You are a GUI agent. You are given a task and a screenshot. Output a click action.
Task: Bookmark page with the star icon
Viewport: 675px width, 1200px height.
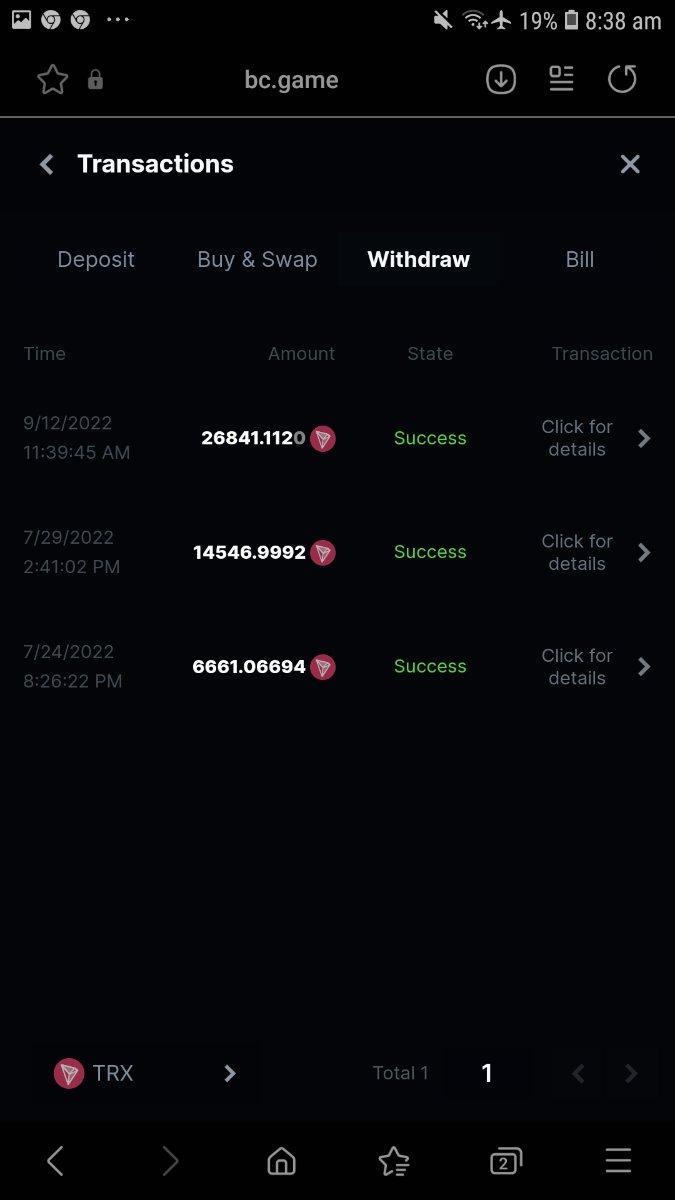click(x=52, y=80)
